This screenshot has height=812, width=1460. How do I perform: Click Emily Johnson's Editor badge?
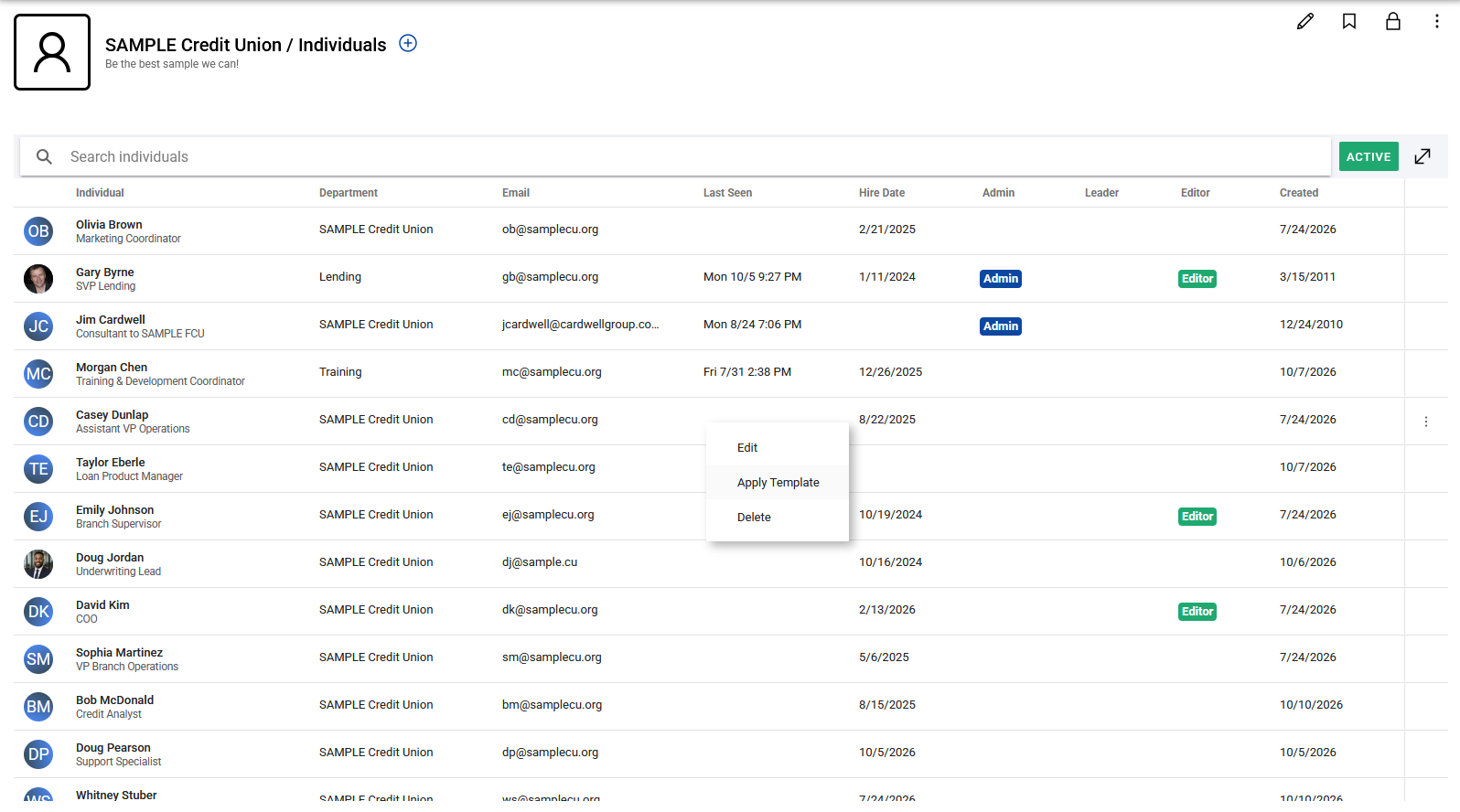1197,517
